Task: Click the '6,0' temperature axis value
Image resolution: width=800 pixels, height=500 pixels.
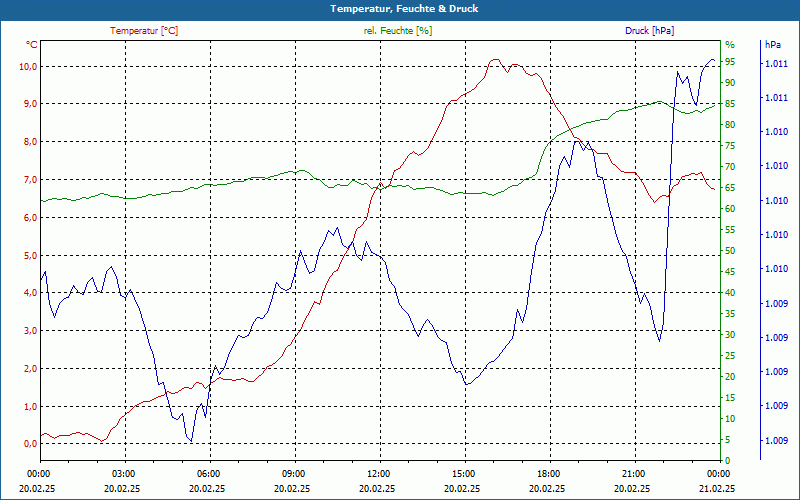Action: 30,217
